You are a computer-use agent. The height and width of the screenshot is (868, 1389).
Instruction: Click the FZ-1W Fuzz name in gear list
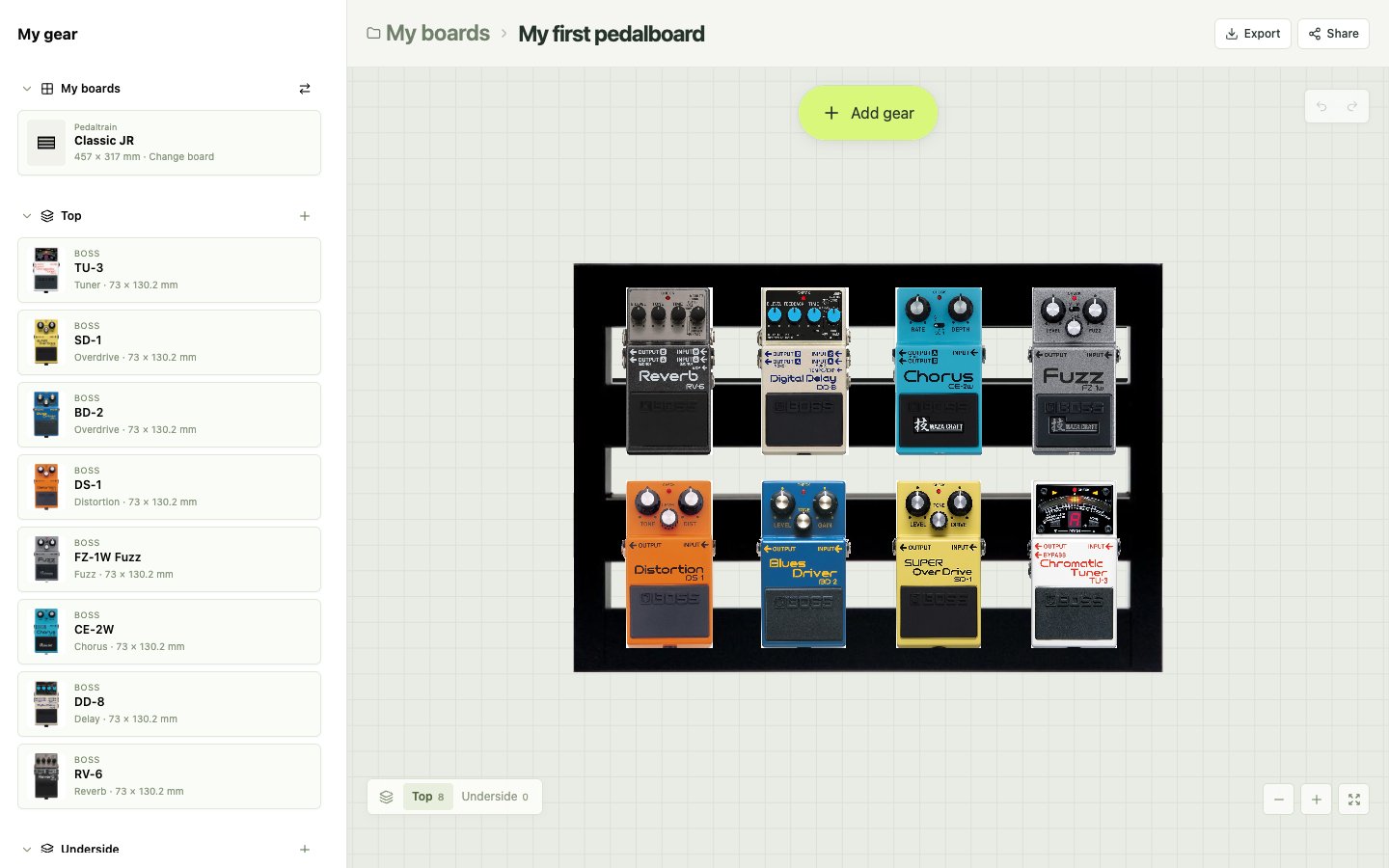tap(108, 557)
